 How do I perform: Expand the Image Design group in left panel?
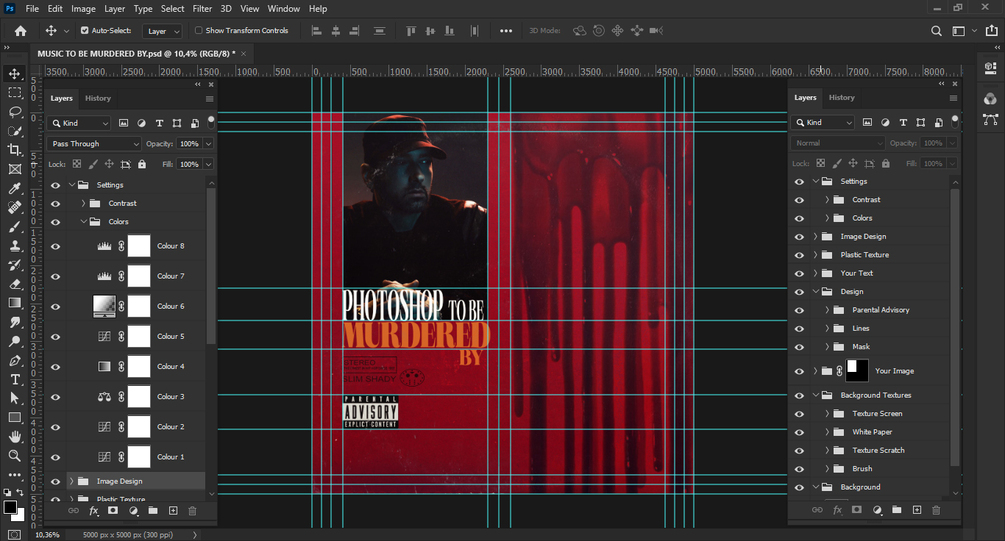click(72, 481)
